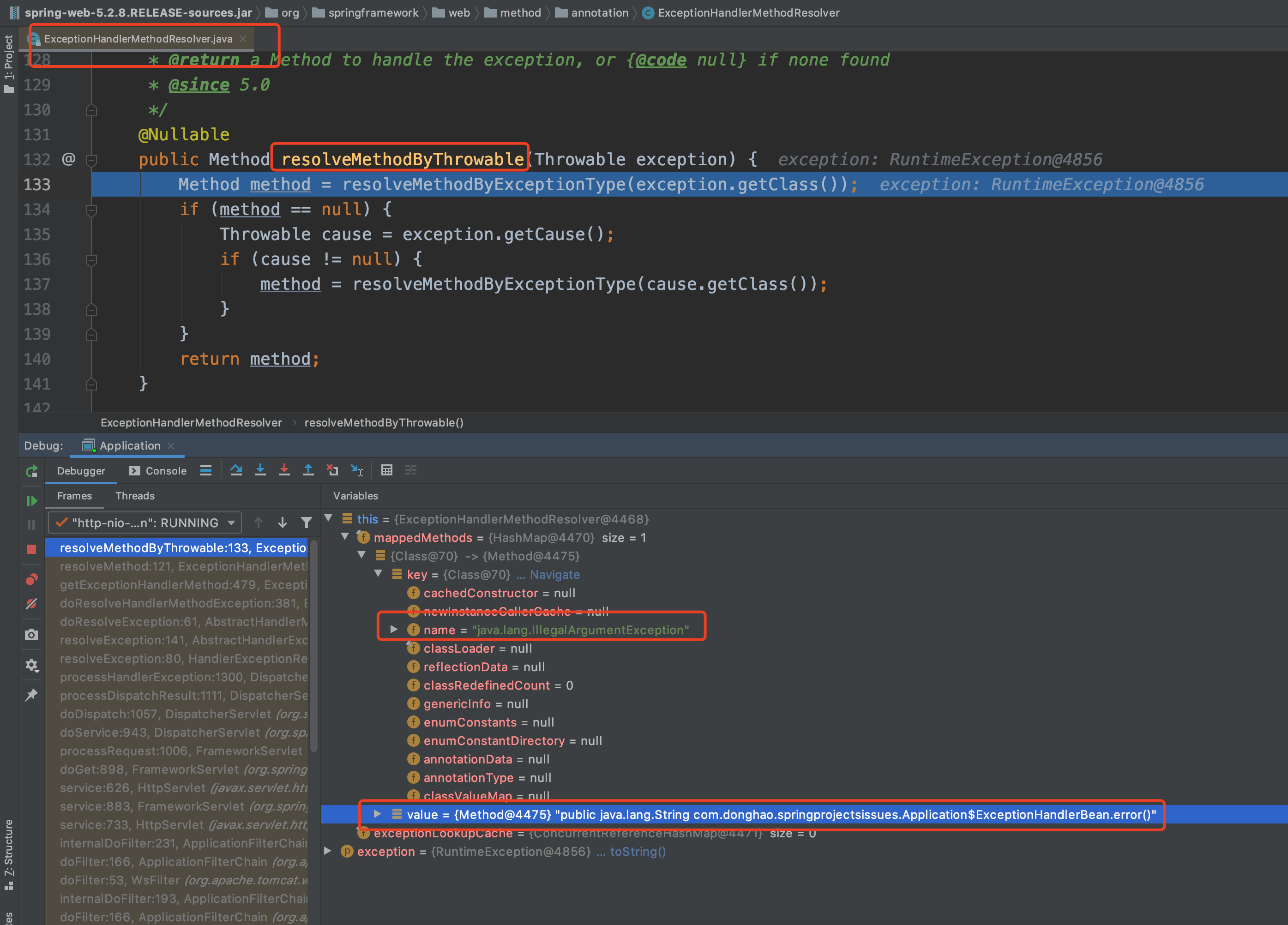Step over the current line
This screenshot has width=1288, height=925.
pos(236,470)
